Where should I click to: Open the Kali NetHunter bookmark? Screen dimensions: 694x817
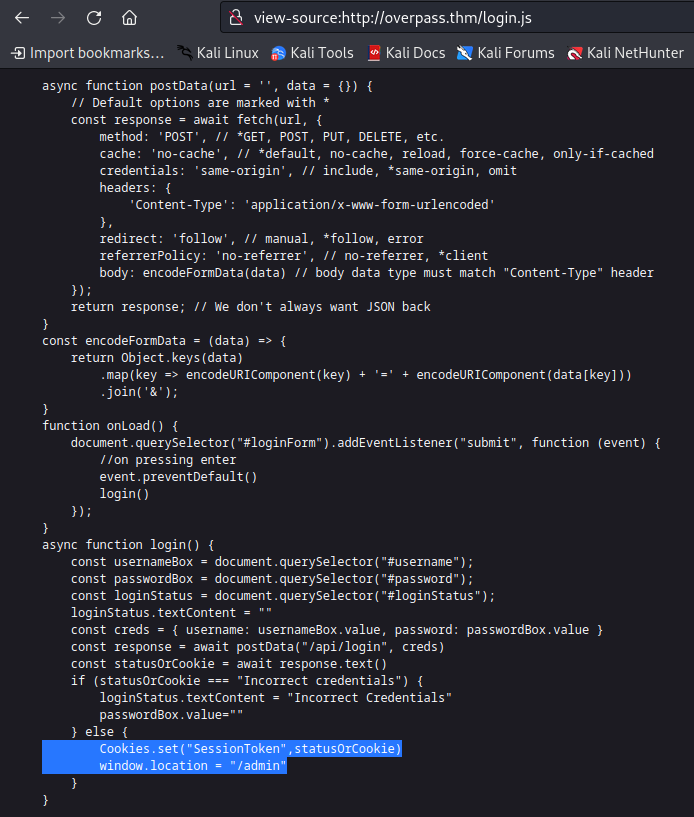[x=626, y=53]
